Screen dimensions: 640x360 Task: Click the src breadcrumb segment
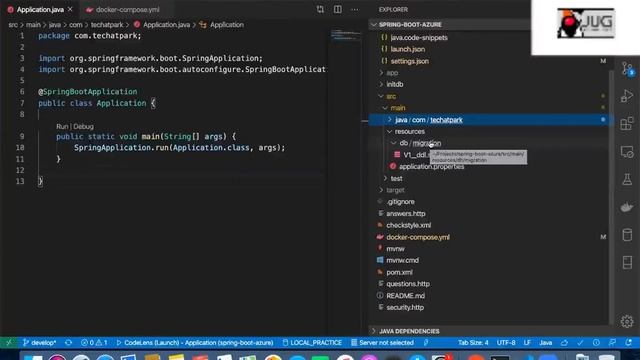(x=13, y=24)
